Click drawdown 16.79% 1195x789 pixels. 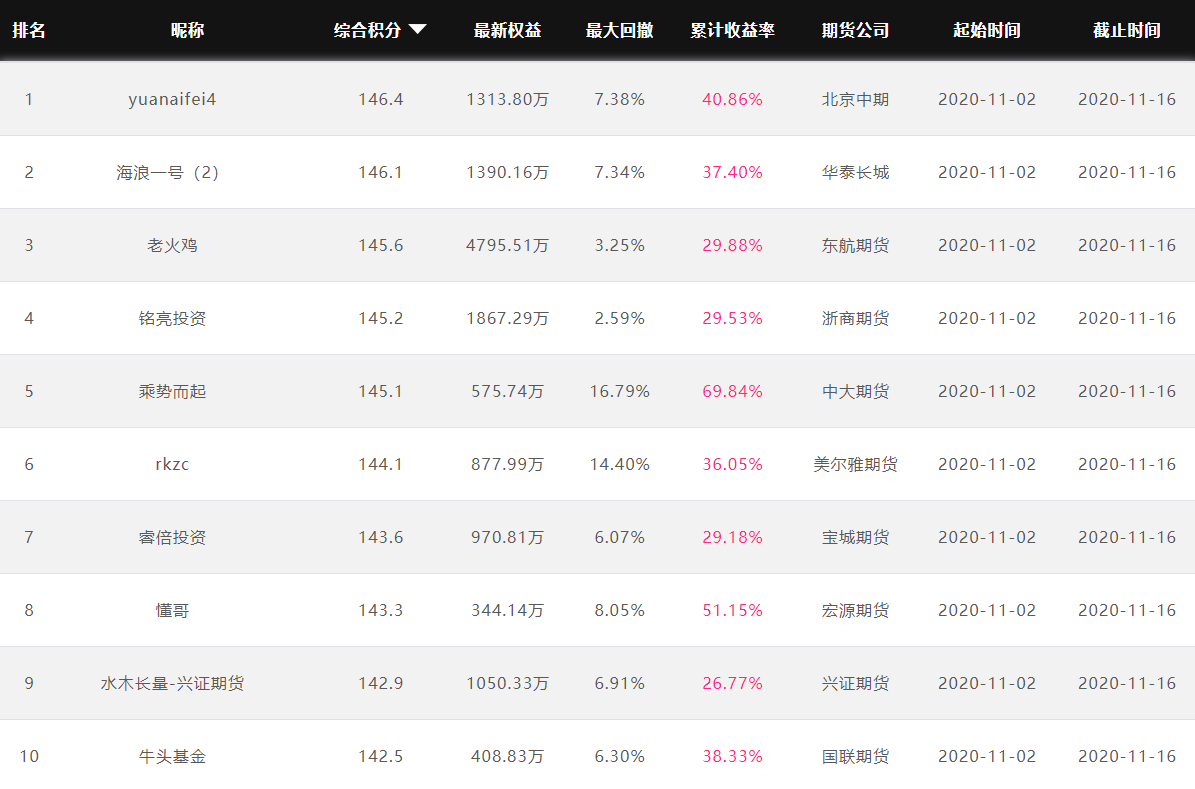click(x=620, y=392)
